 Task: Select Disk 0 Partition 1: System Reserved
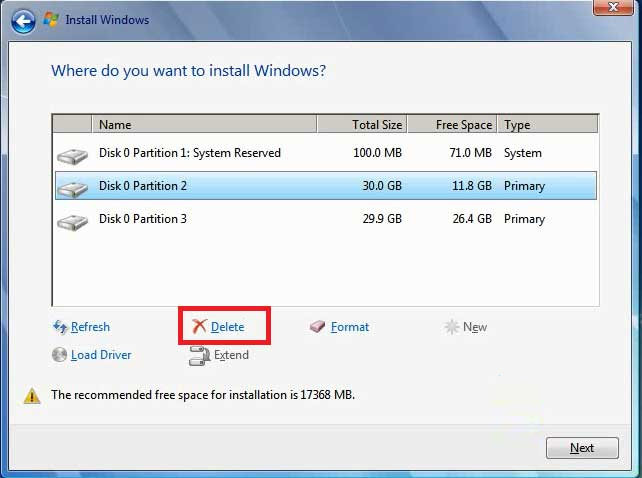[x=190, y=153]
